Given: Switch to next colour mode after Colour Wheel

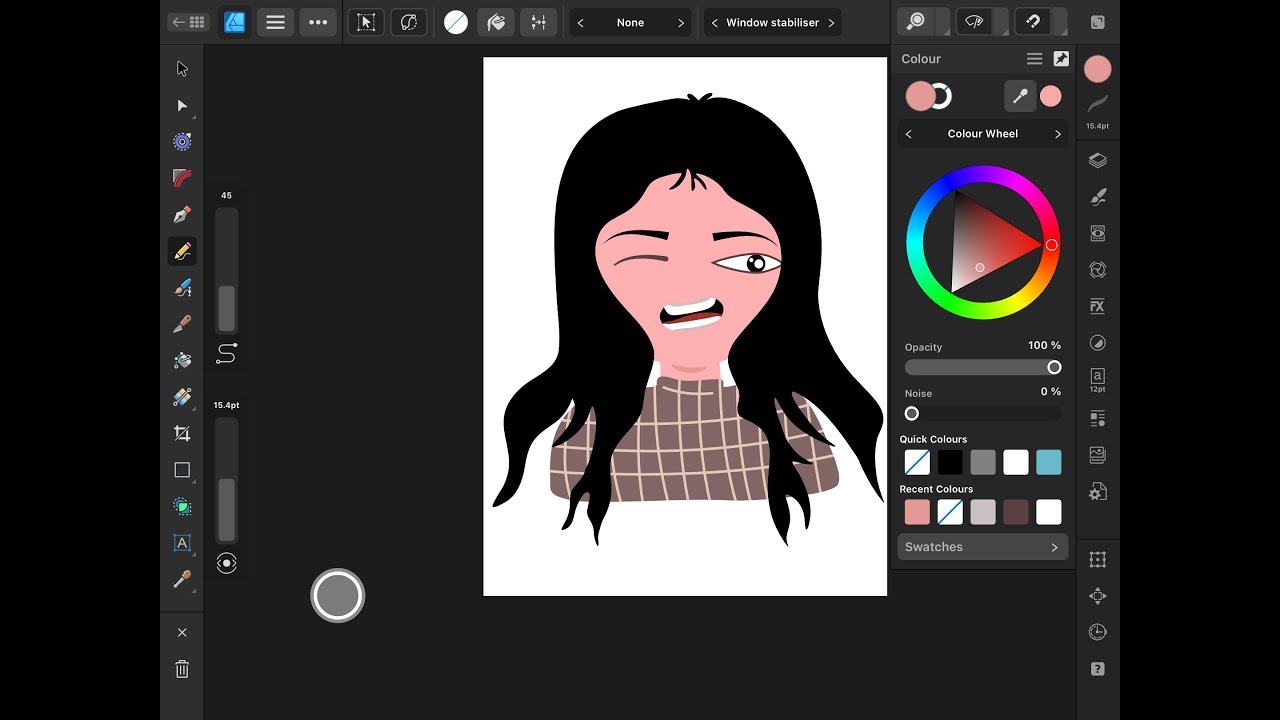Looking at the screenshot, I should (x=1058, y=134).
